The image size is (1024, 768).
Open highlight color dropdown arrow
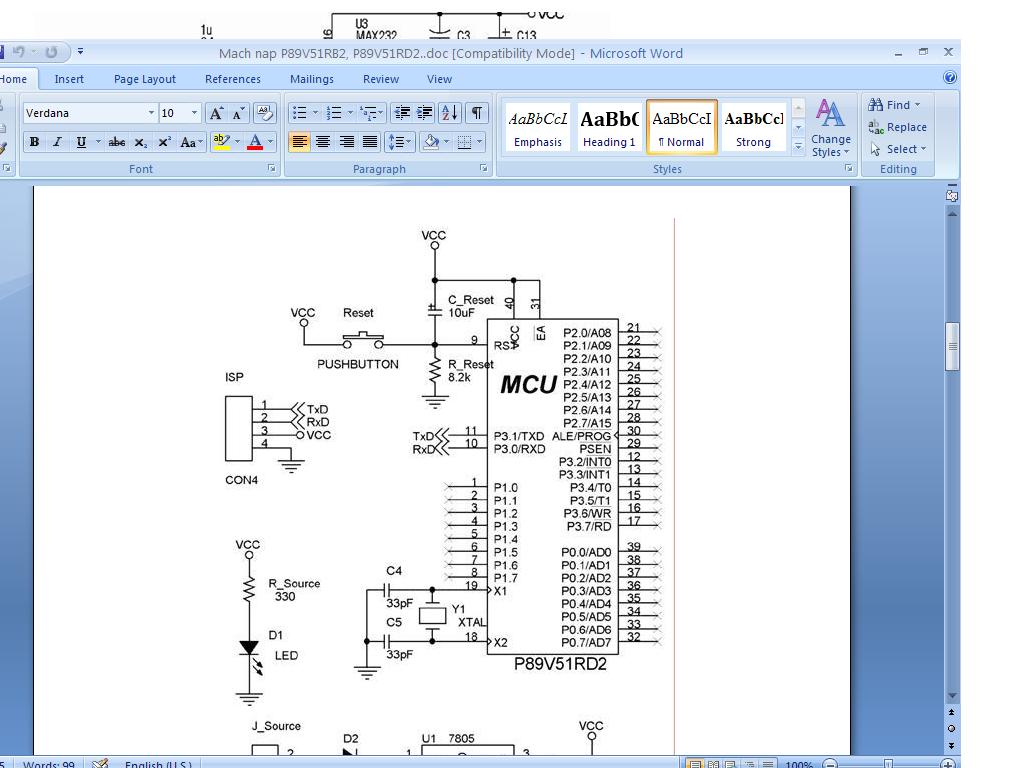[x=237, y=142]
